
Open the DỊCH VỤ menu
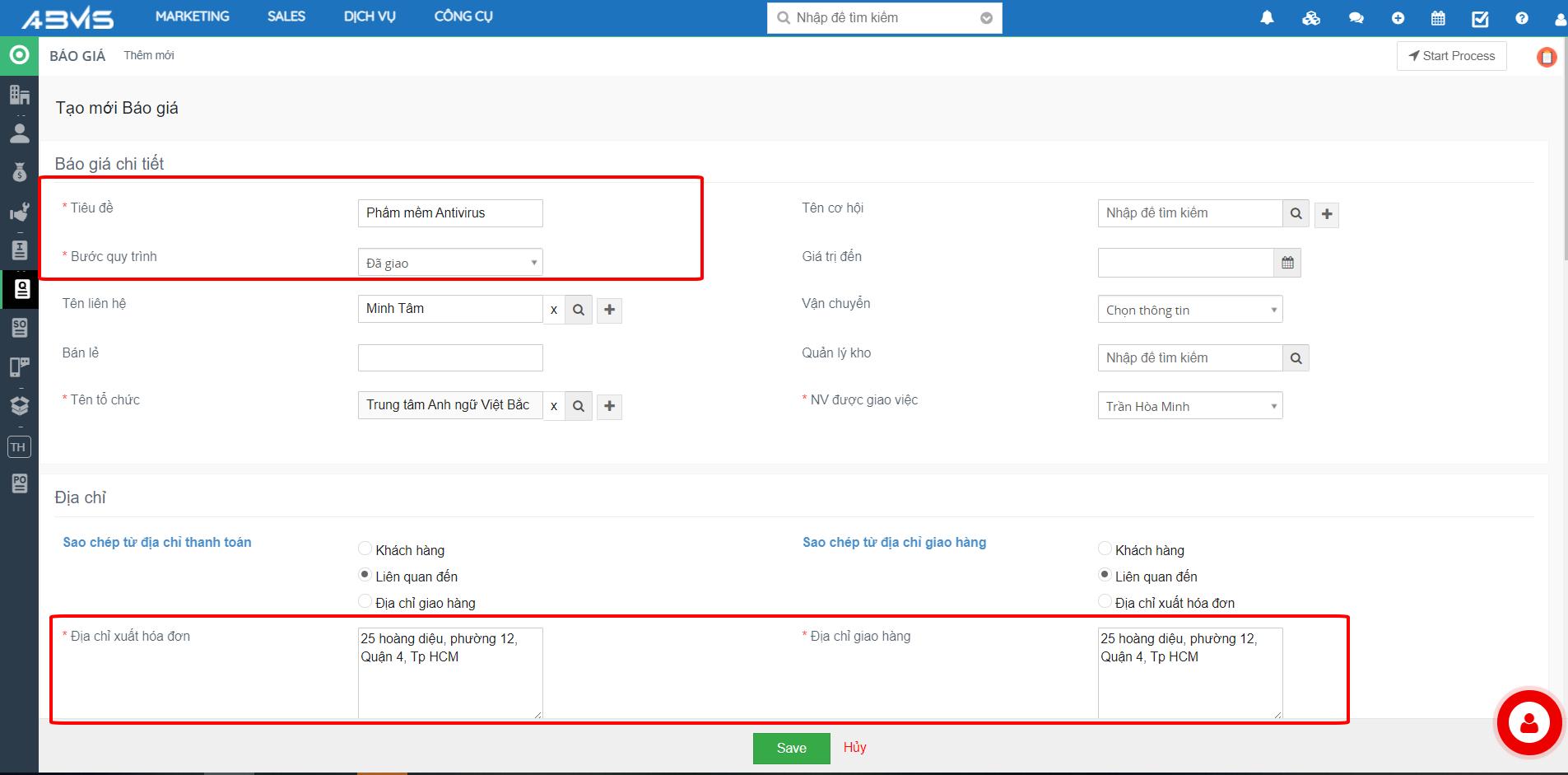370,16
